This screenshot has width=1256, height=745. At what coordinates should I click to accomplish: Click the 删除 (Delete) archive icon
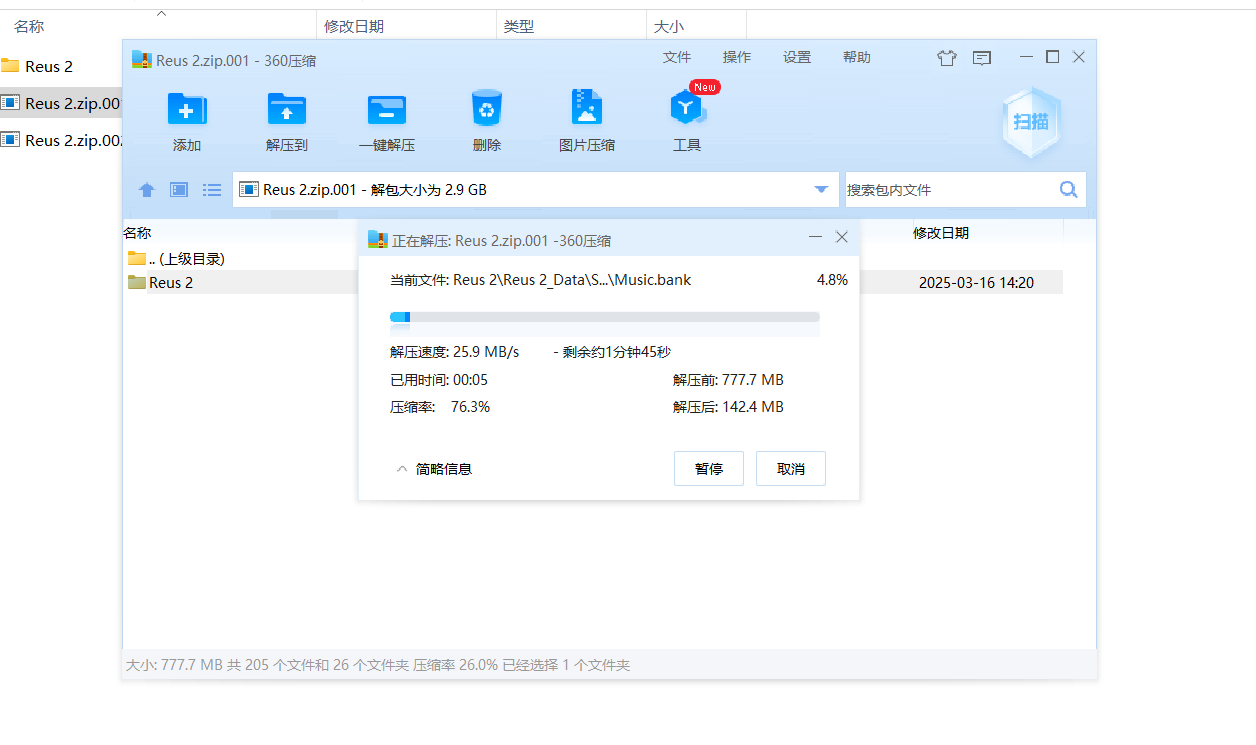[x=487, y=118]
